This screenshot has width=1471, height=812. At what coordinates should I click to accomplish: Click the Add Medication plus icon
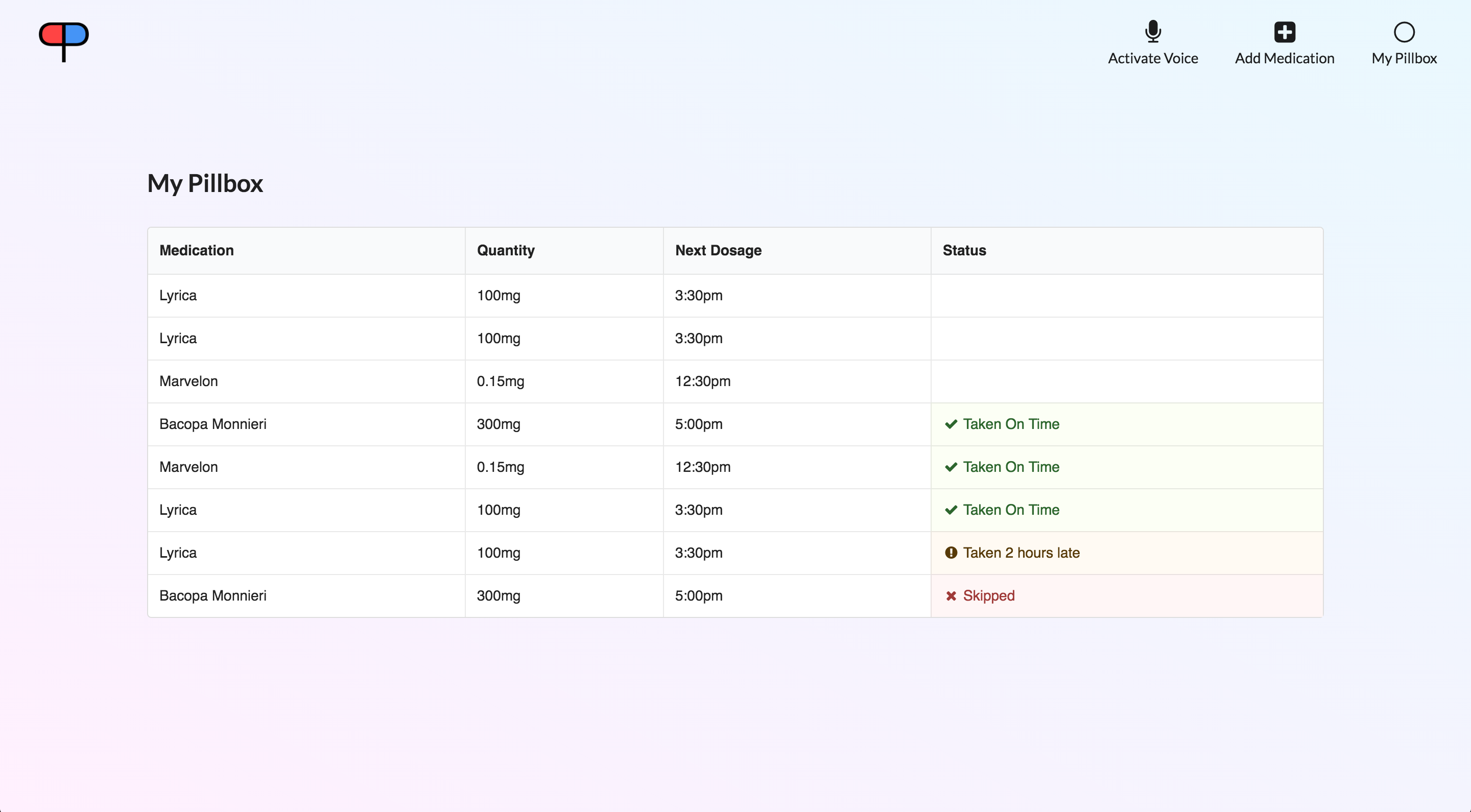[x=1284, y=32]
